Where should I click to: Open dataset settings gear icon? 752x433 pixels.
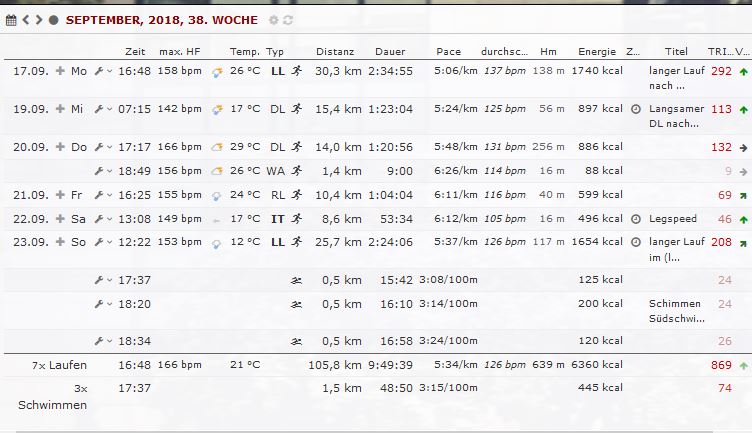click(x=273, y=20)
